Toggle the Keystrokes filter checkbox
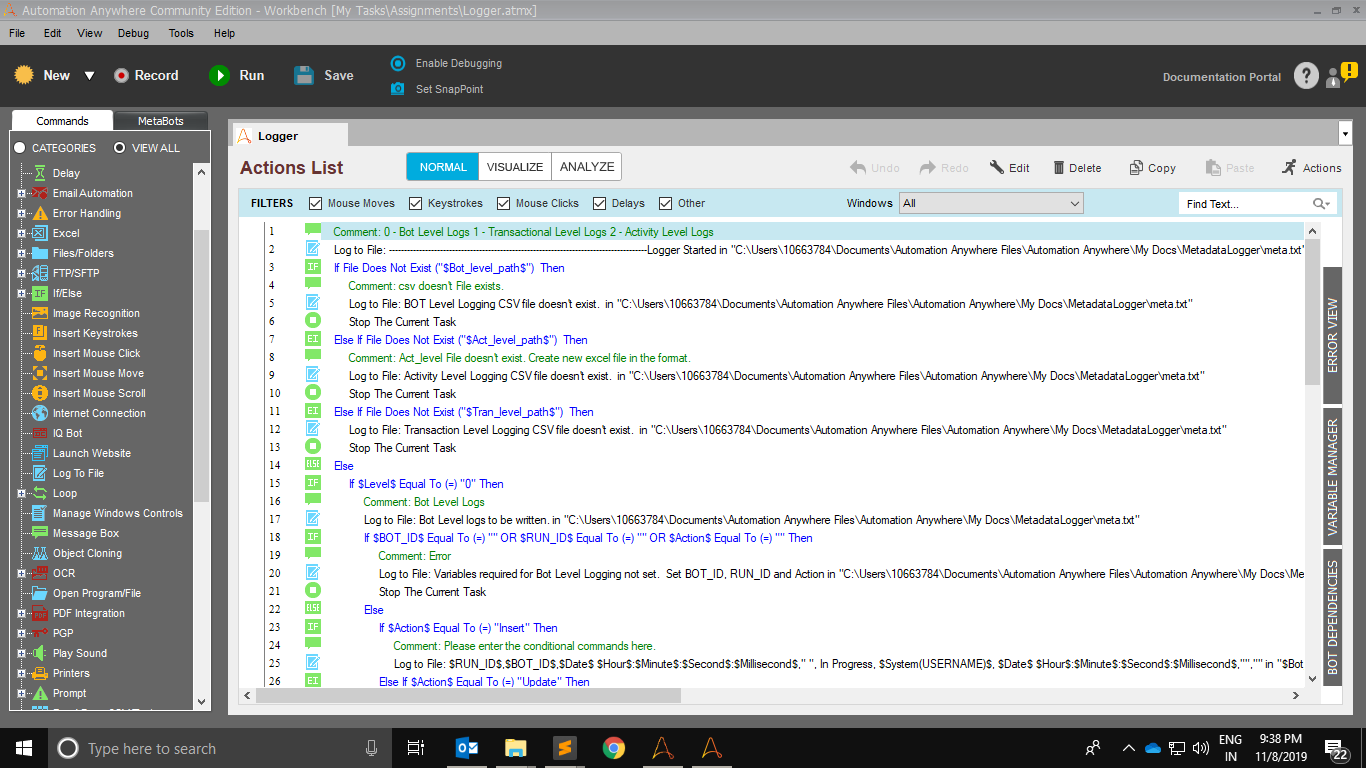 pos(416,203)
